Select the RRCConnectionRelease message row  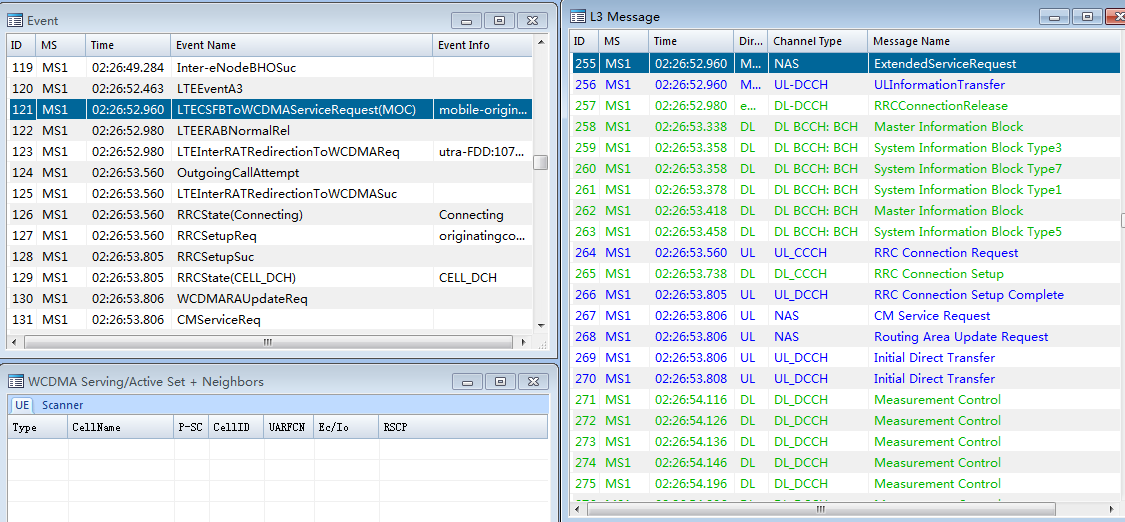tap(844, 105)
